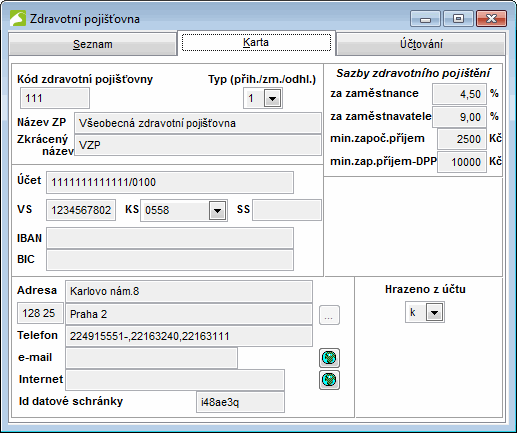
Task: Expand the KS 0558 combo box
Action: coord(217,210)
